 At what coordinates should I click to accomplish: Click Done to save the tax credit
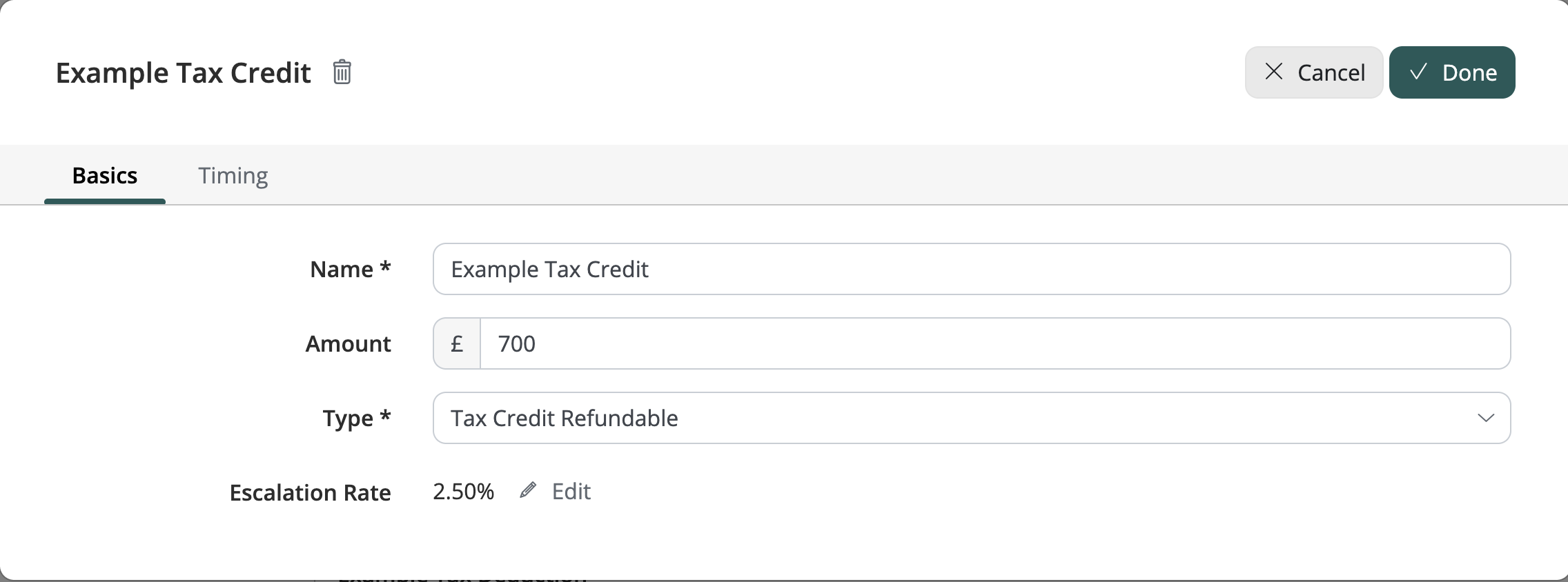pyautogui.click(x=1451, y=72)
